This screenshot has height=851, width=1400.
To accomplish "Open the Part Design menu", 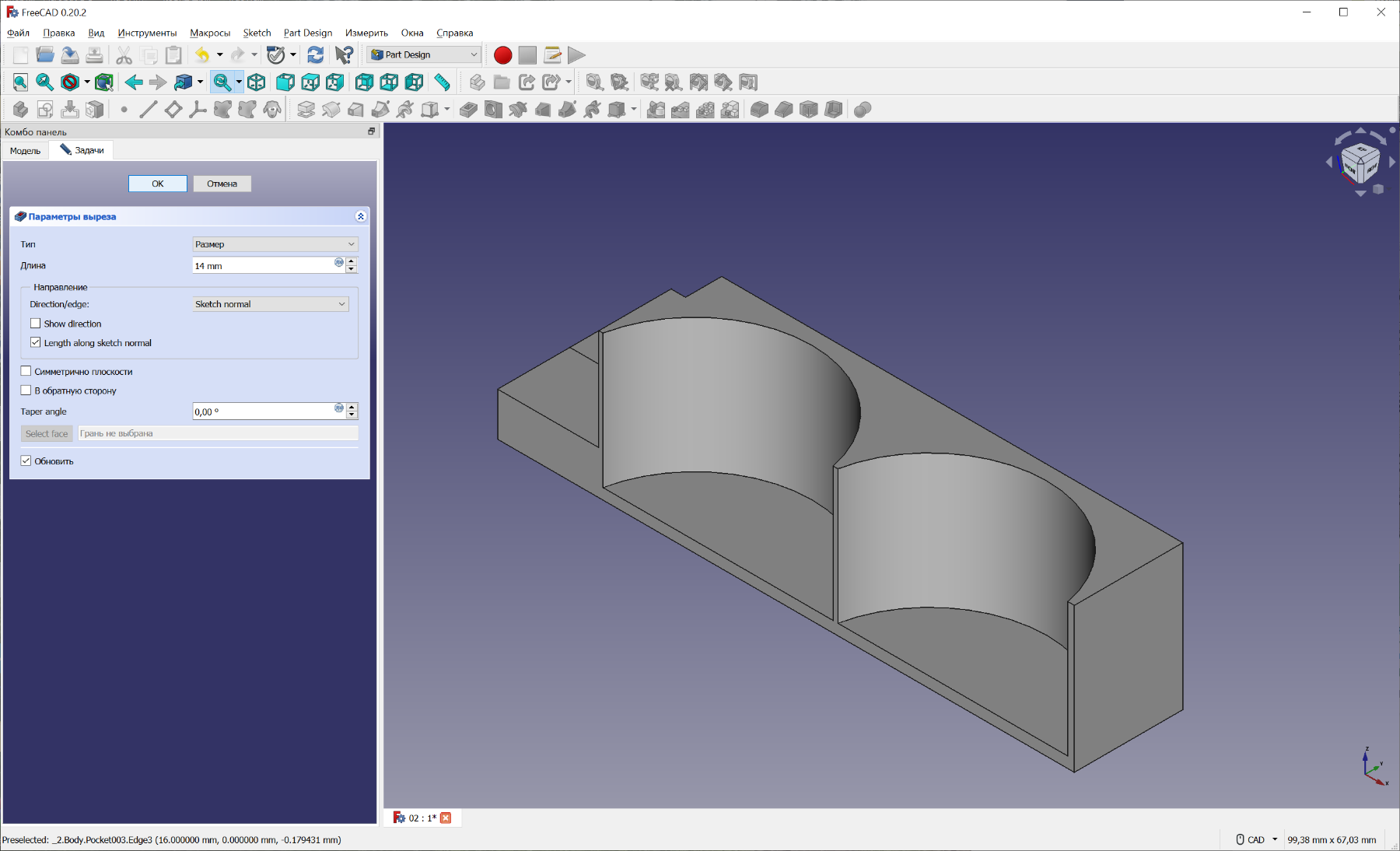I will tap(307, 33).
